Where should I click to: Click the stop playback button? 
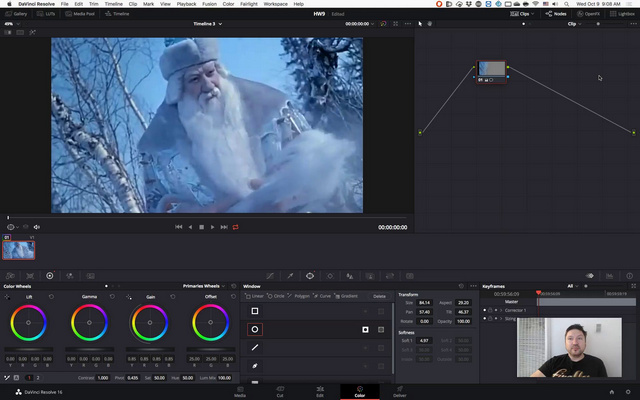tap(201, 227)
